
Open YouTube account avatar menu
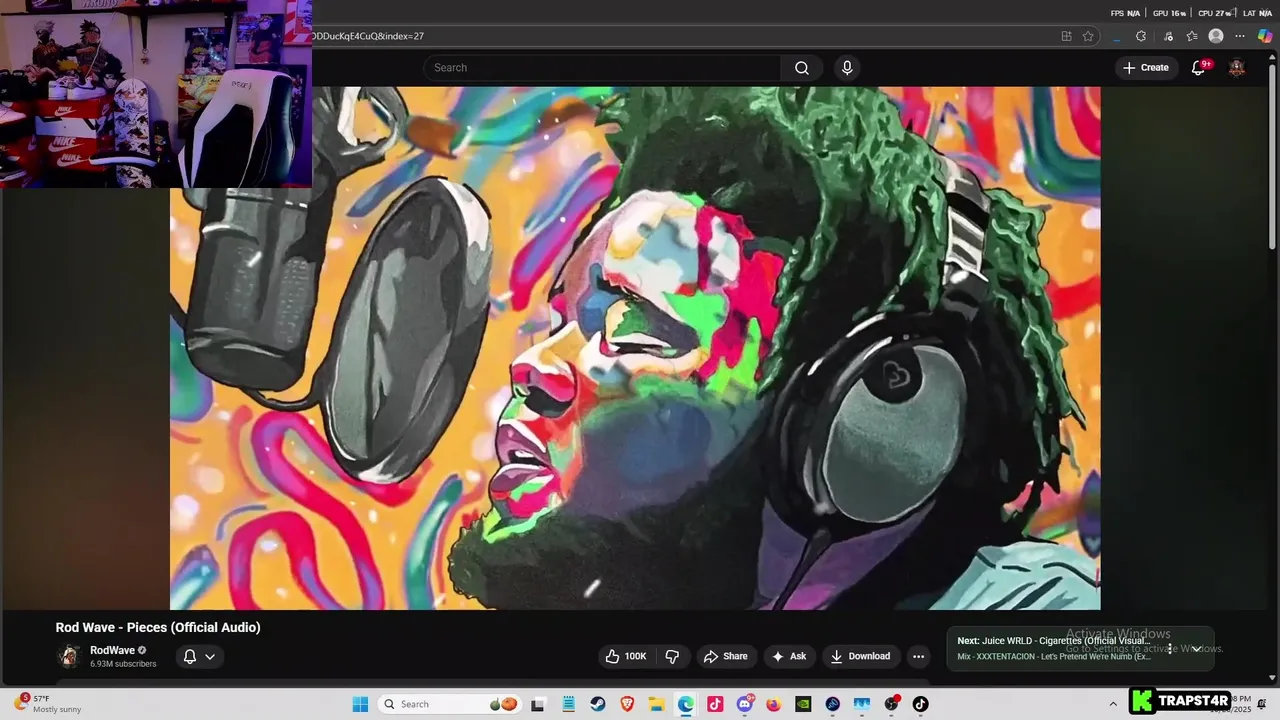coord(1237,68)
